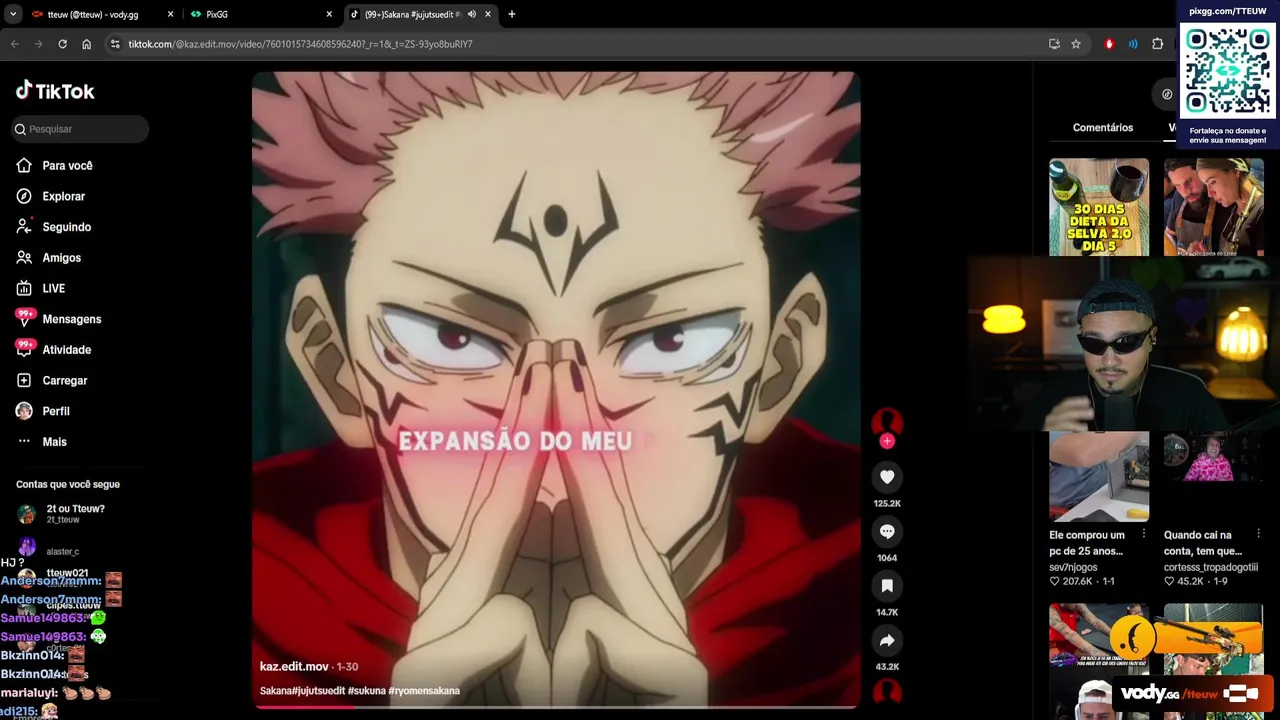Open the Perfil page
1280x720 pixels.
pos(55,411)
